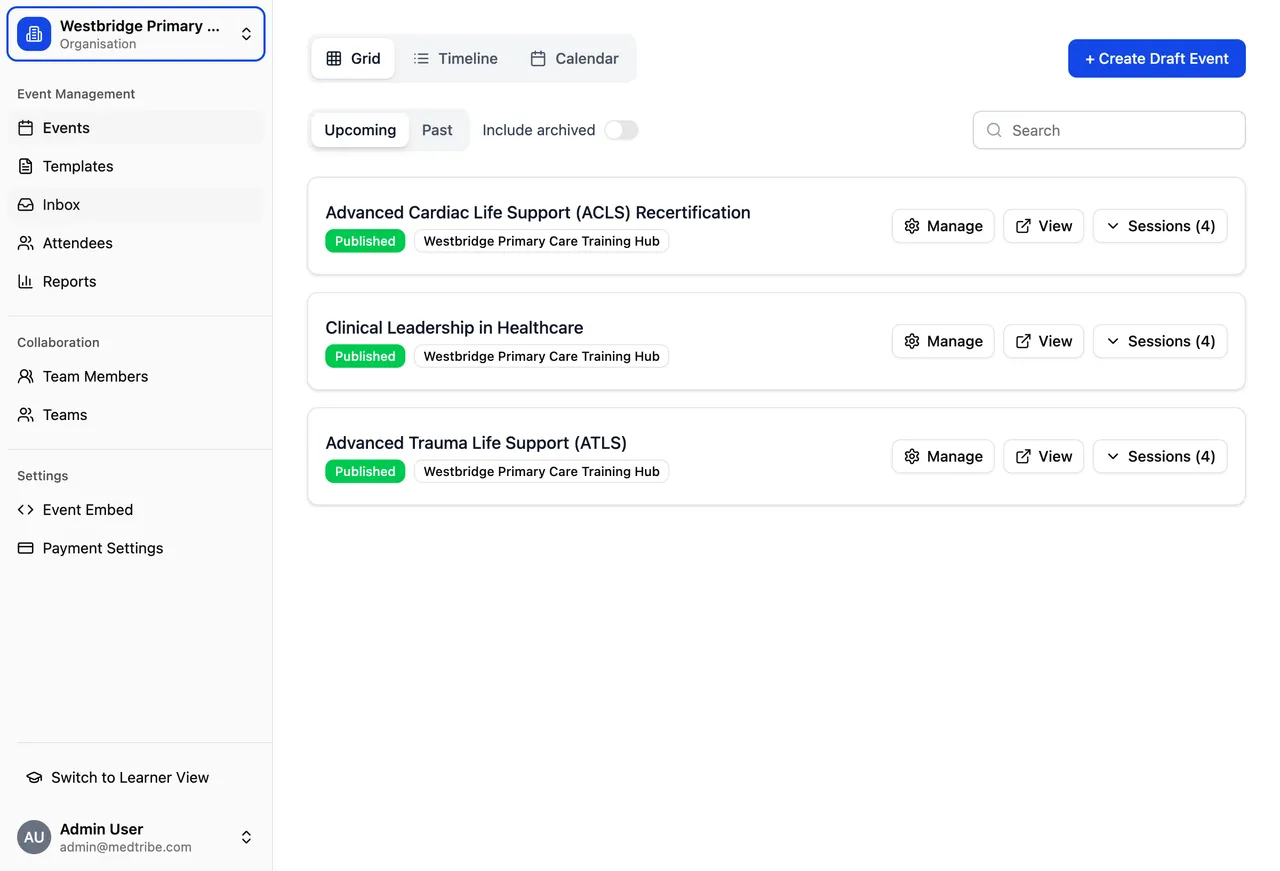The image size is (1280, 871).
Task: Click the Events calendar icon in sidebar
Action: 26,128
